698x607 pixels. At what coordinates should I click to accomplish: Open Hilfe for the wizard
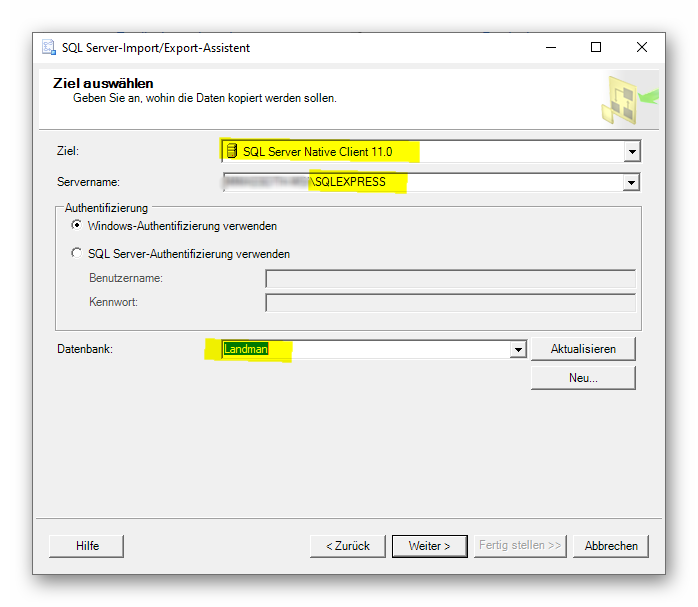pos(87,546)
